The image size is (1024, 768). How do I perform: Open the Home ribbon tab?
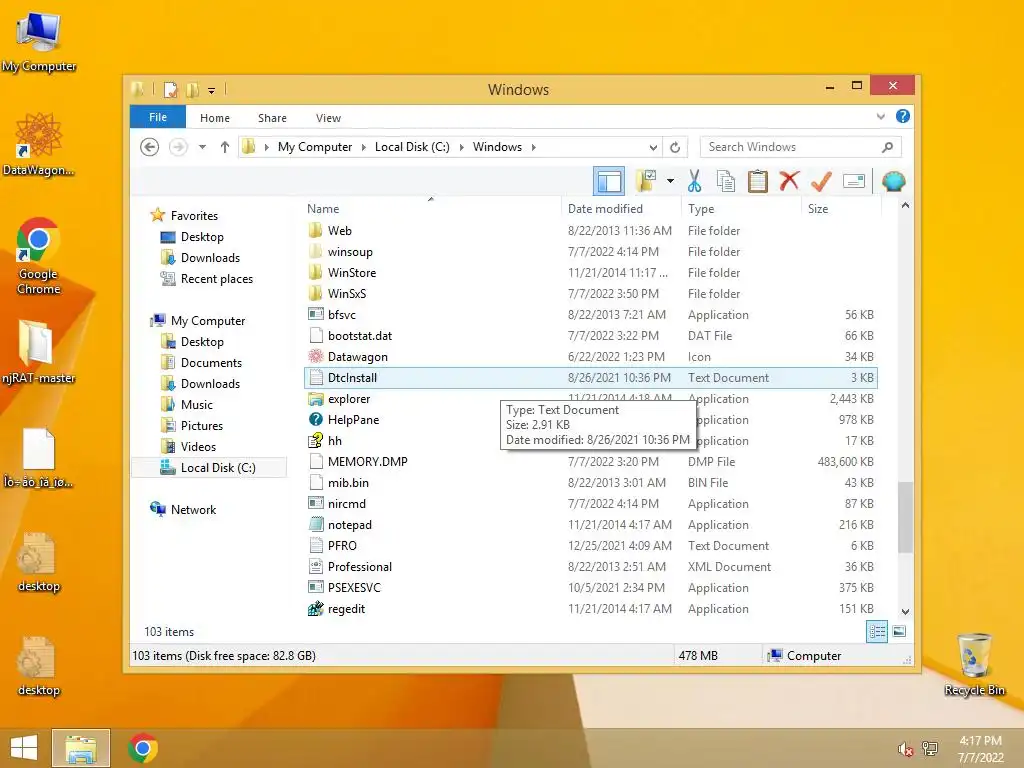(215, 118)
